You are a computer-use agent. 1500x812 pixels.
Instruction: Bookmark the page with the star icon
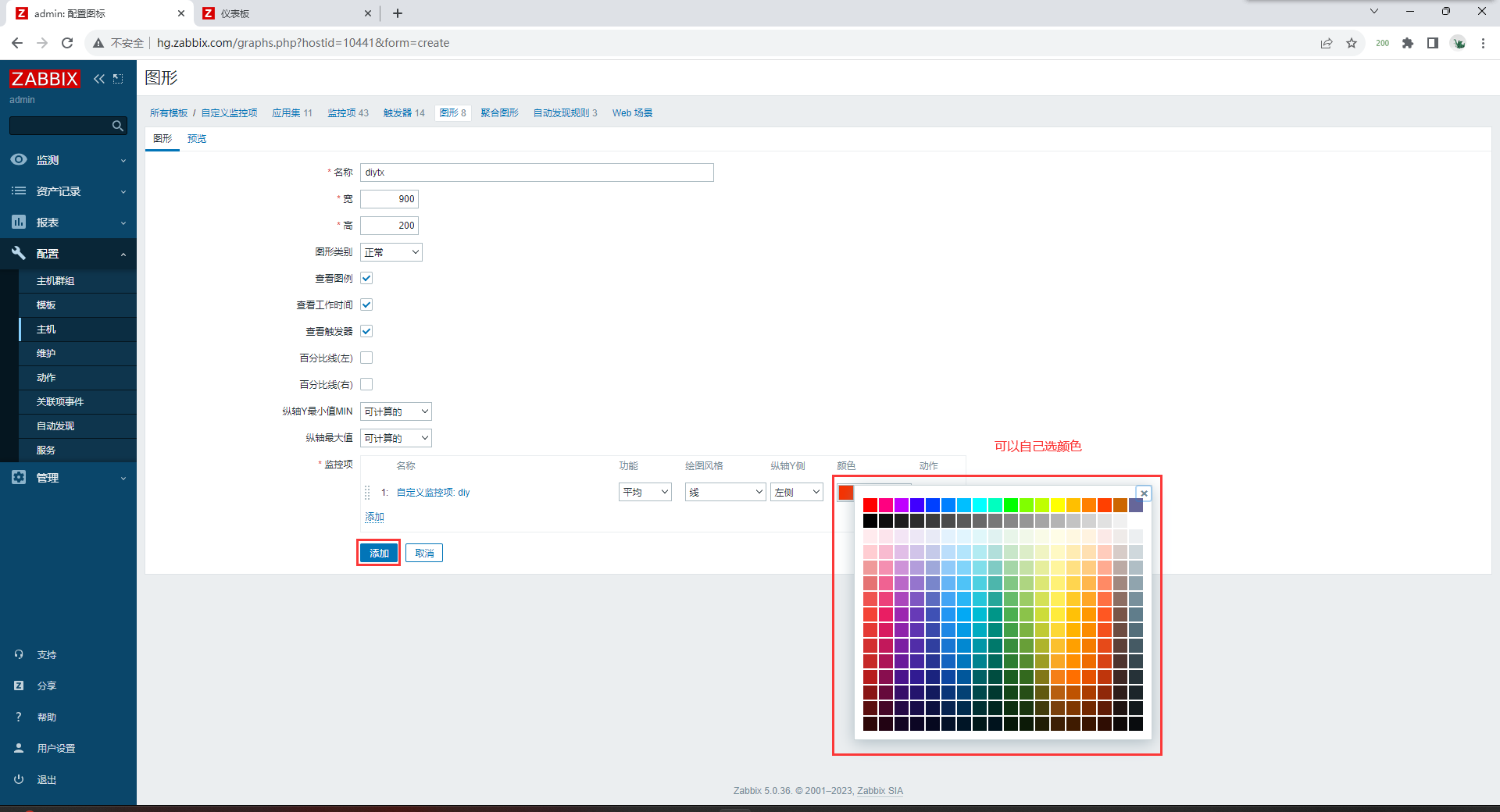[1352, 43]
